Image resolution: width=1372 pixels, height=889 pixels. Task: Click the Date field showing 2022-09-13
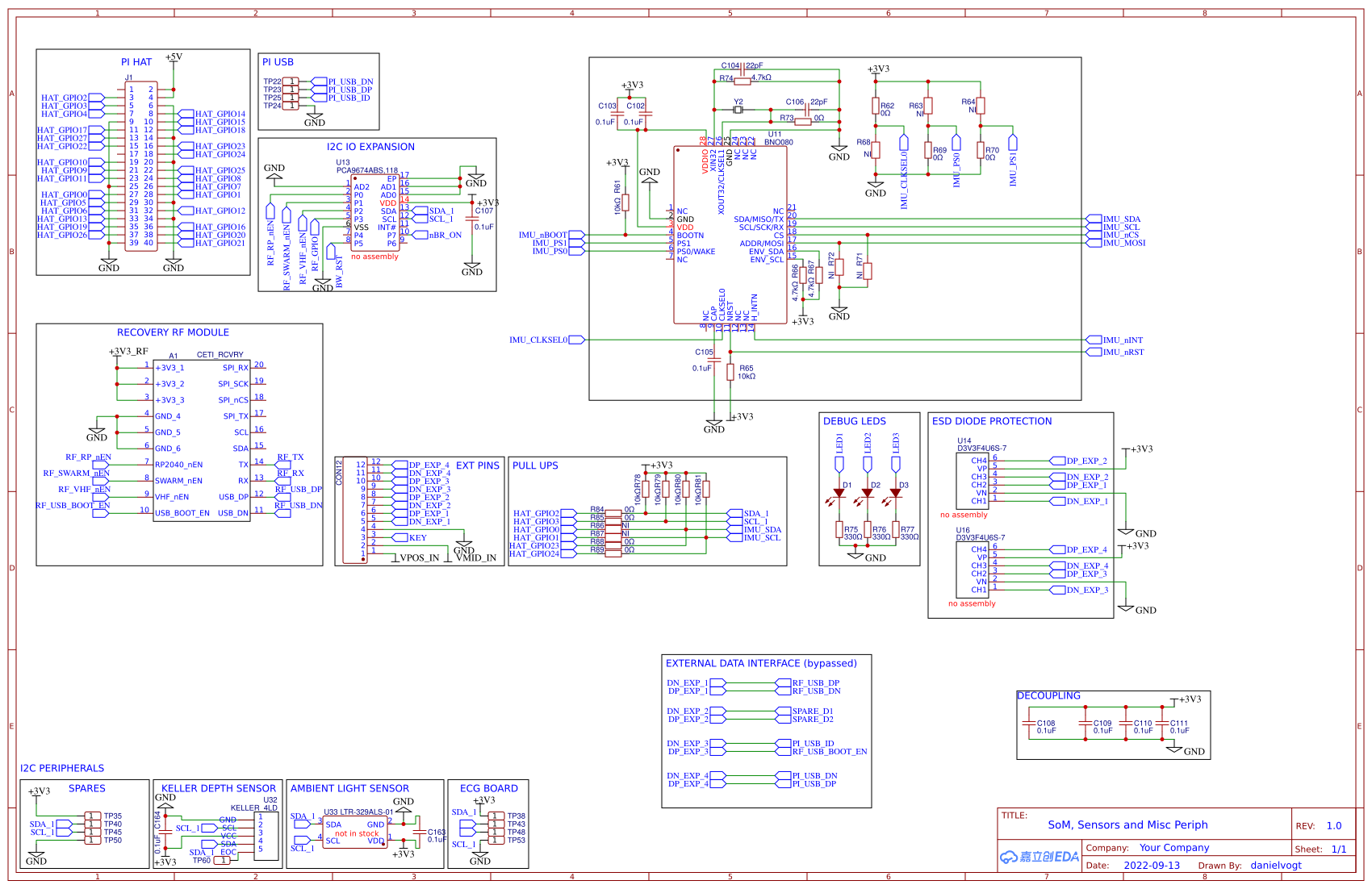(1153, 865)
